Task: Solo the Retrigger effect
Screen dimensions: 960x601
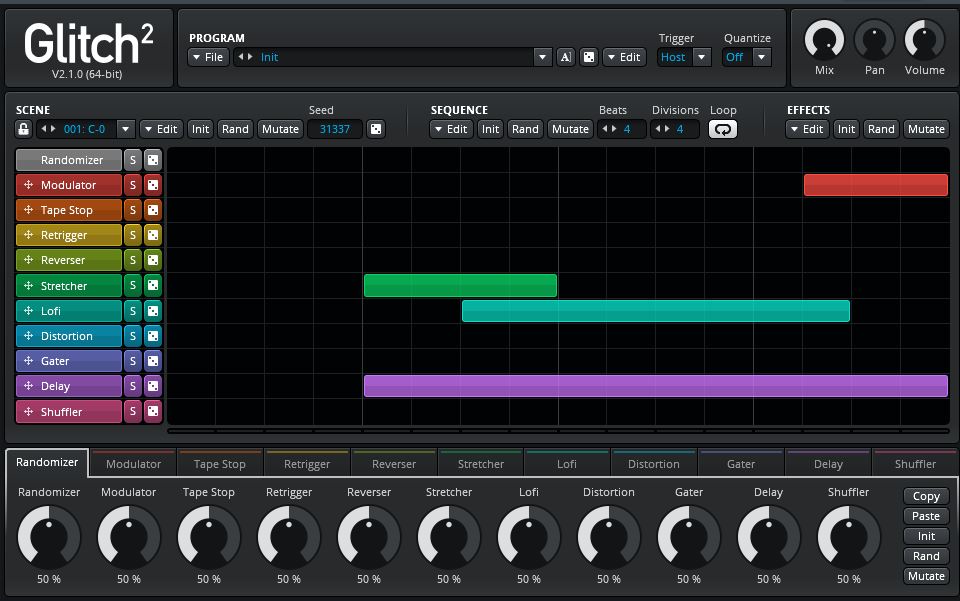Action: pyautogui.click(x=133, y=235)
